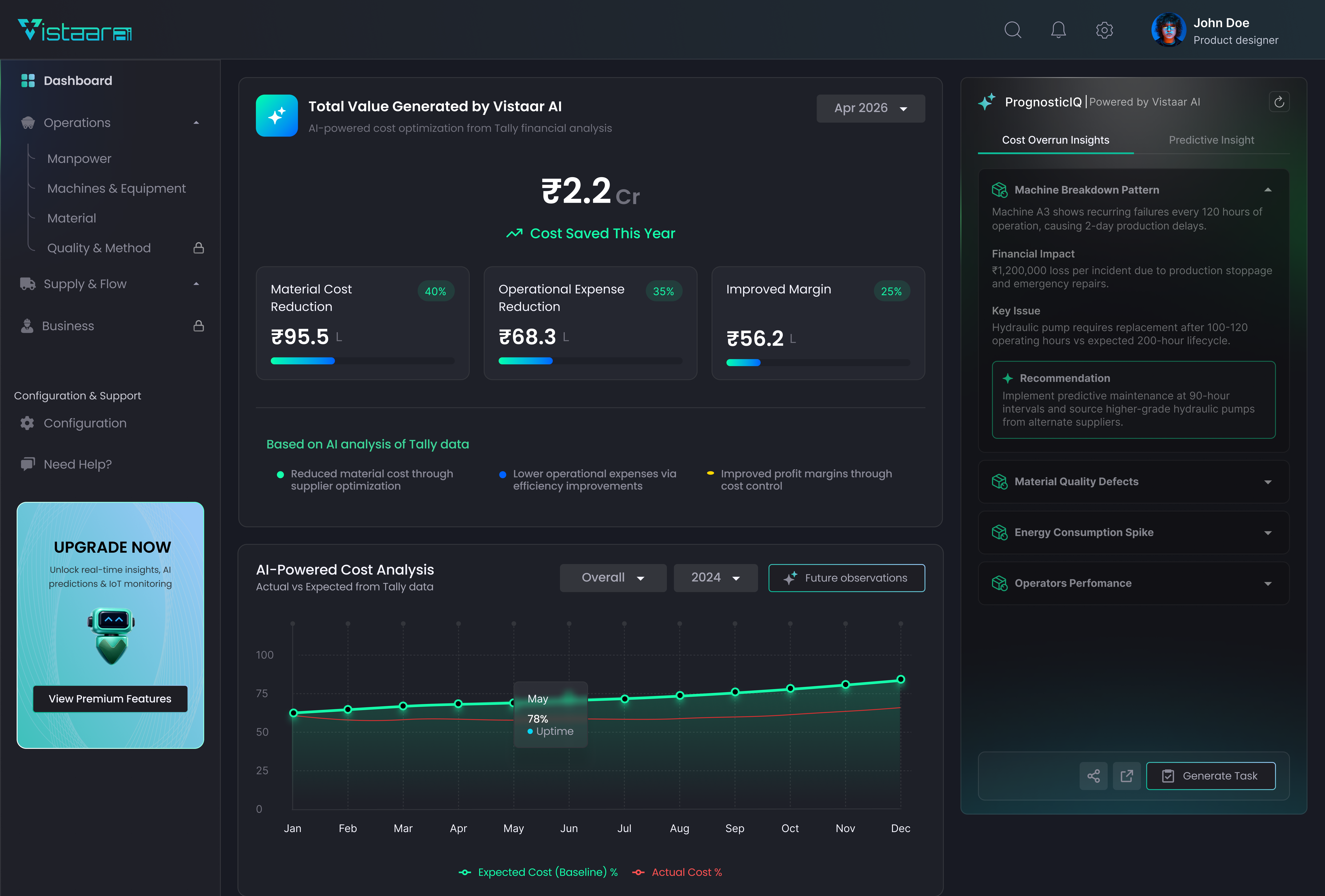Click the Machine Breakdown Pattern box icon
1325x896 pixels.
999,190
